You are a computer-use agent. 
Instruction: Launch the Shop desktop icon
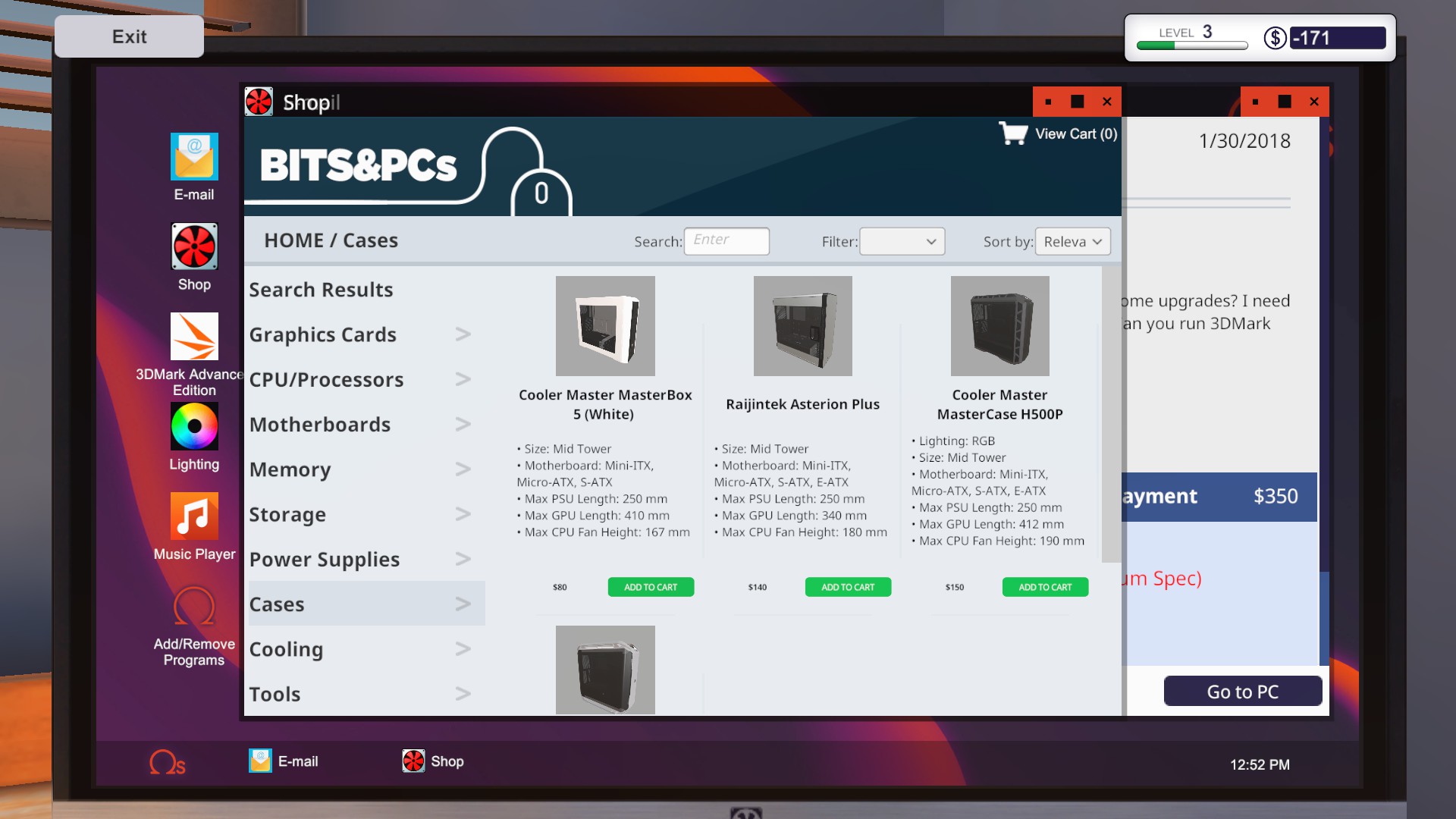(194, 246)
